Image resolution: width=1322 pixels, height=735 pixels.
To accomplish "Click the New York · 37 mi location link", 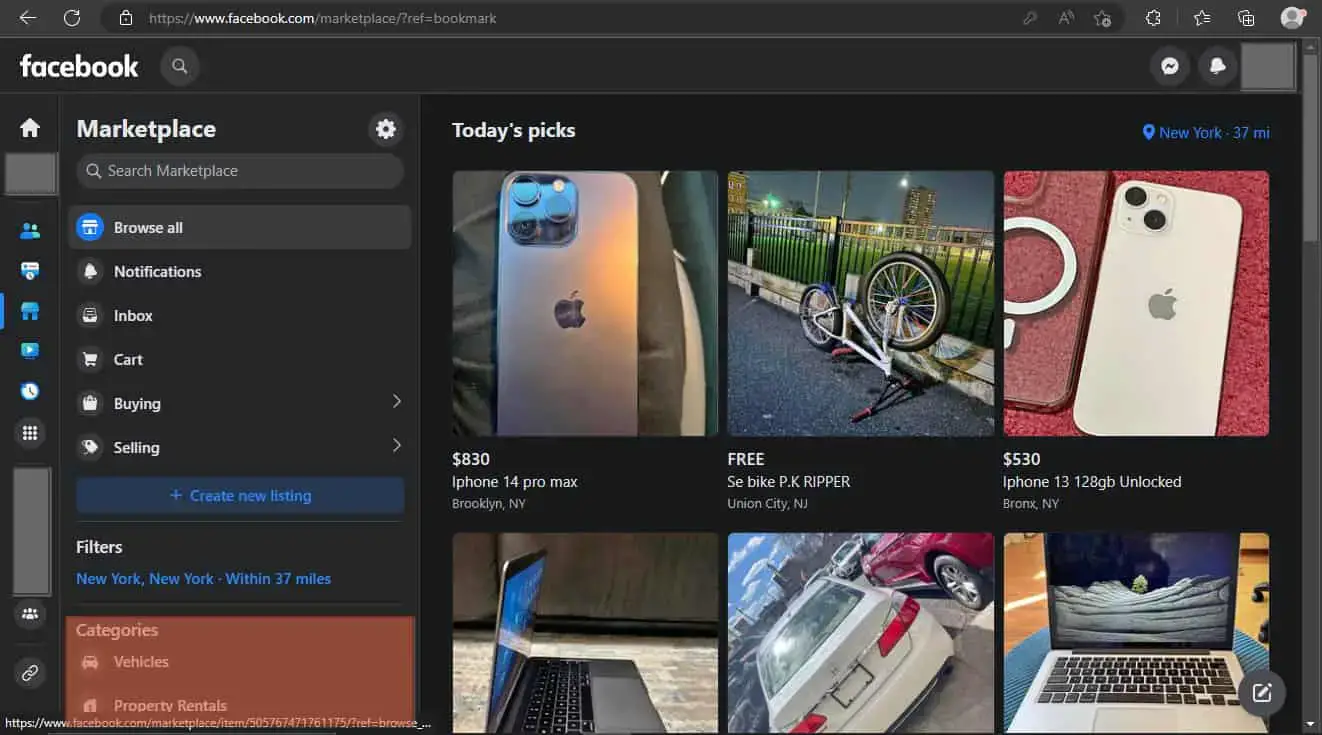I will [1206, 132].
